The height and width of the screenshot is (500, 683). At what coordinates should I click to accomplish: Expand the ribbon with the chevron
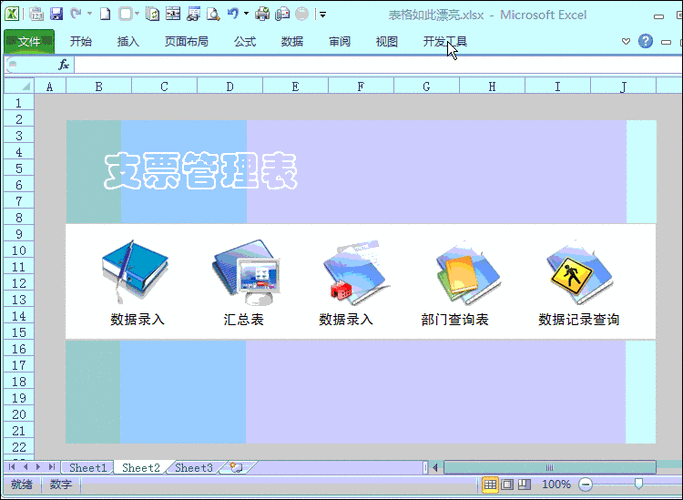click(x=626, y=41)
